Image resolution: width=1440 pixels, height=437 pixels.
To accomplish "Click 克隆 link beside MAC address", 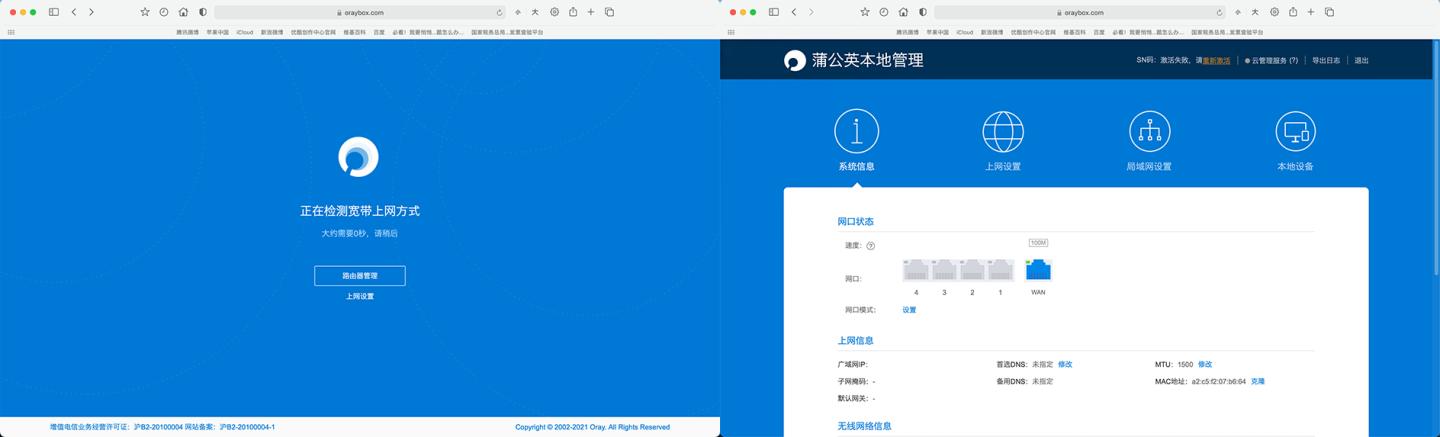I will [1257, 382].
